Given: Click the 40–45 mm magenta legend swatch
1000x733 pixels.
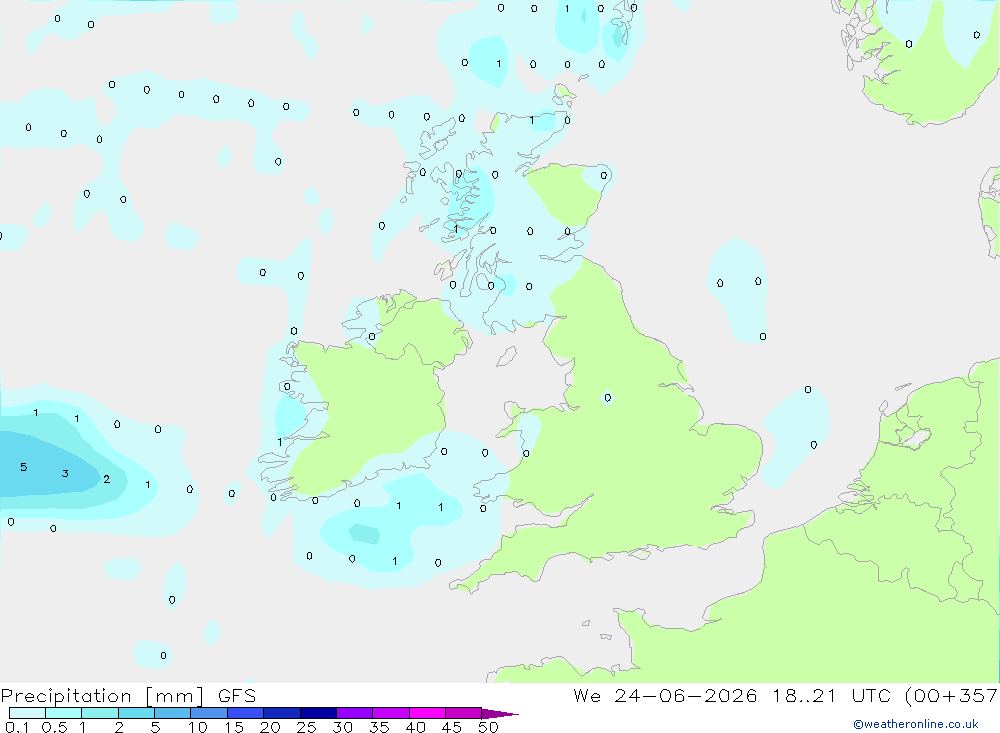Looking at the screenshot, I should point(427,713).
